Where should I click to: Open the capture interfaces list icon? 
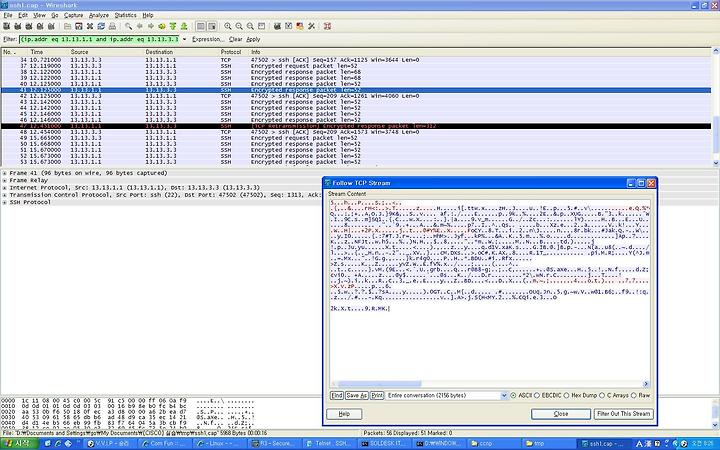pos(7,26)
